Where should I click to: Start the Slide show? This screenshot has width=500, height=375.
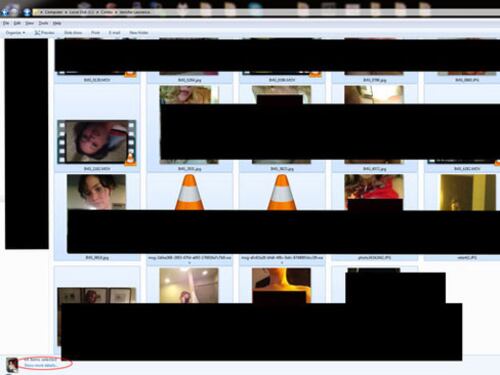pyautogui.click(x=73, y=33)
